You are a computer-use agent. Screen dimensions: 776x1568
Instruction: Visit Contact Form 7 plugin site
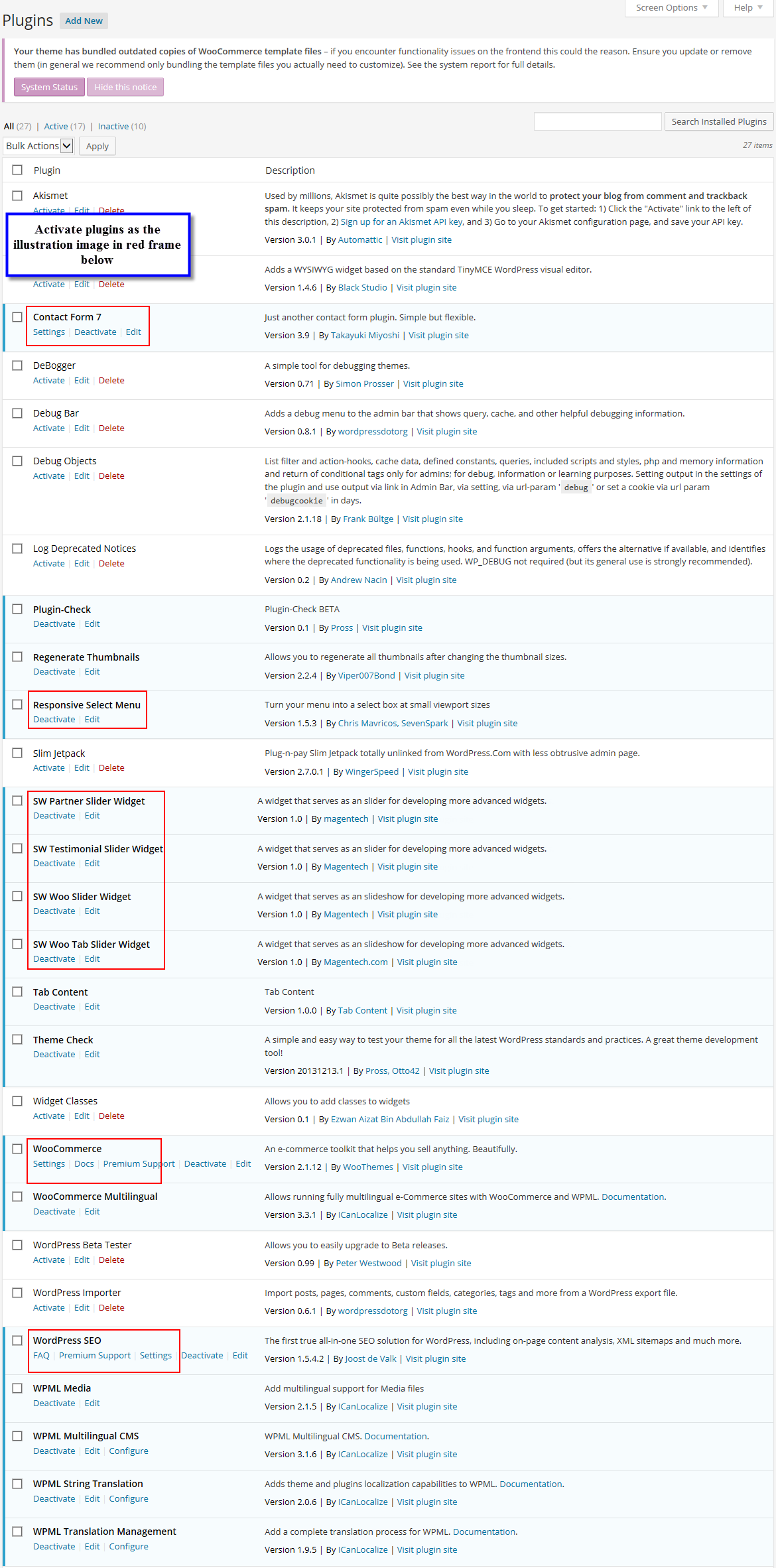pyautogui.click(x=438, y=336)
